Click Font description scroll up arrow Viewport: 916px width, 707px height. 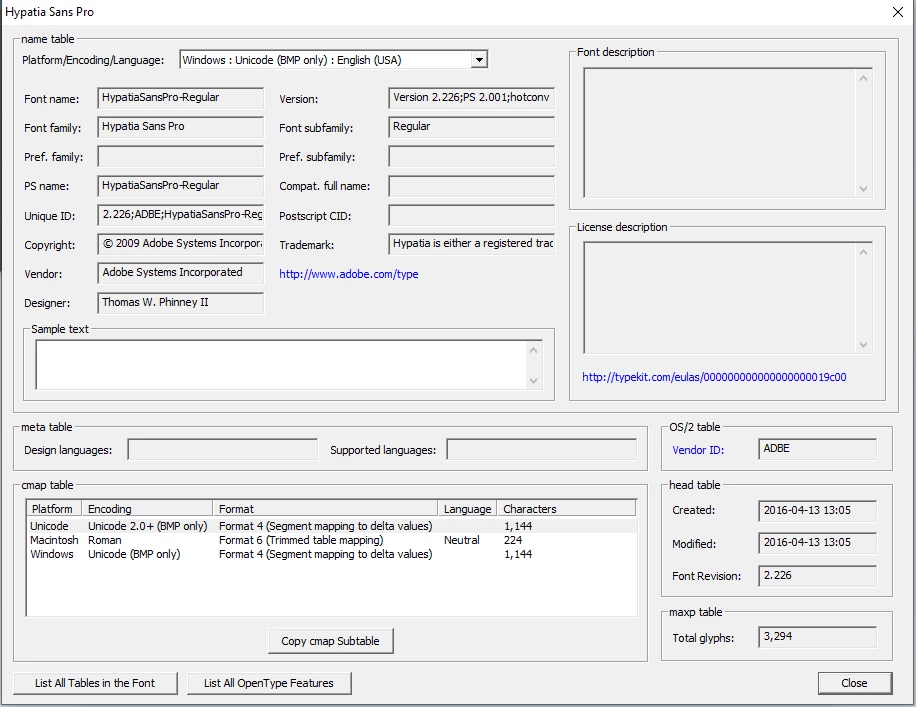click(x=863, y=78)
